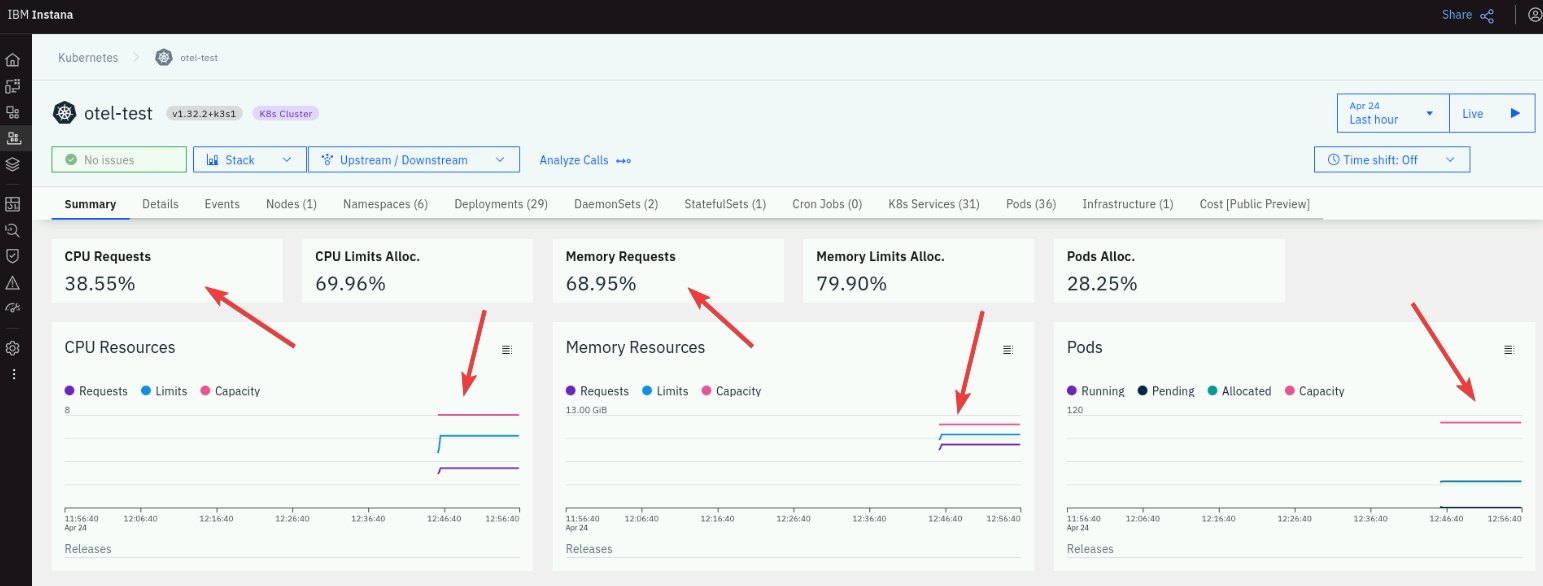Toggle Capacity series in CPU Resources legend
Screen dimensions: 1543x586
pyautogui.click(x=230, y=391)
